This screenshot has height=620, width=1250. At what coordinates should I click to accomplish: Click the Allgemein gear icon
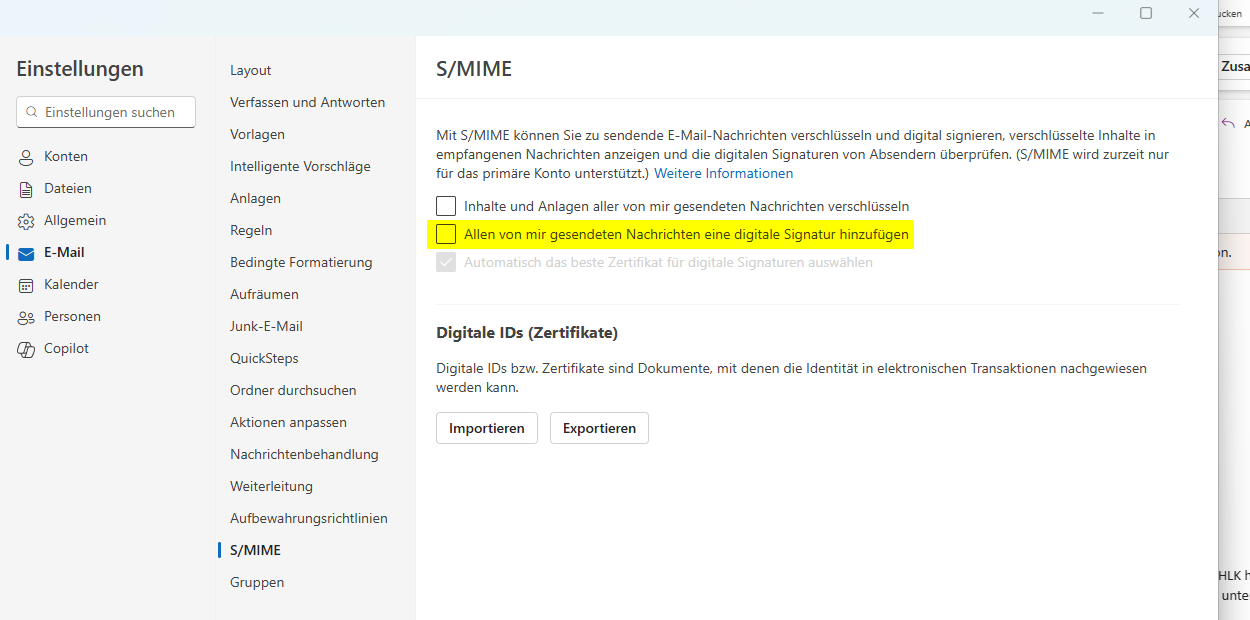[26, 221]
